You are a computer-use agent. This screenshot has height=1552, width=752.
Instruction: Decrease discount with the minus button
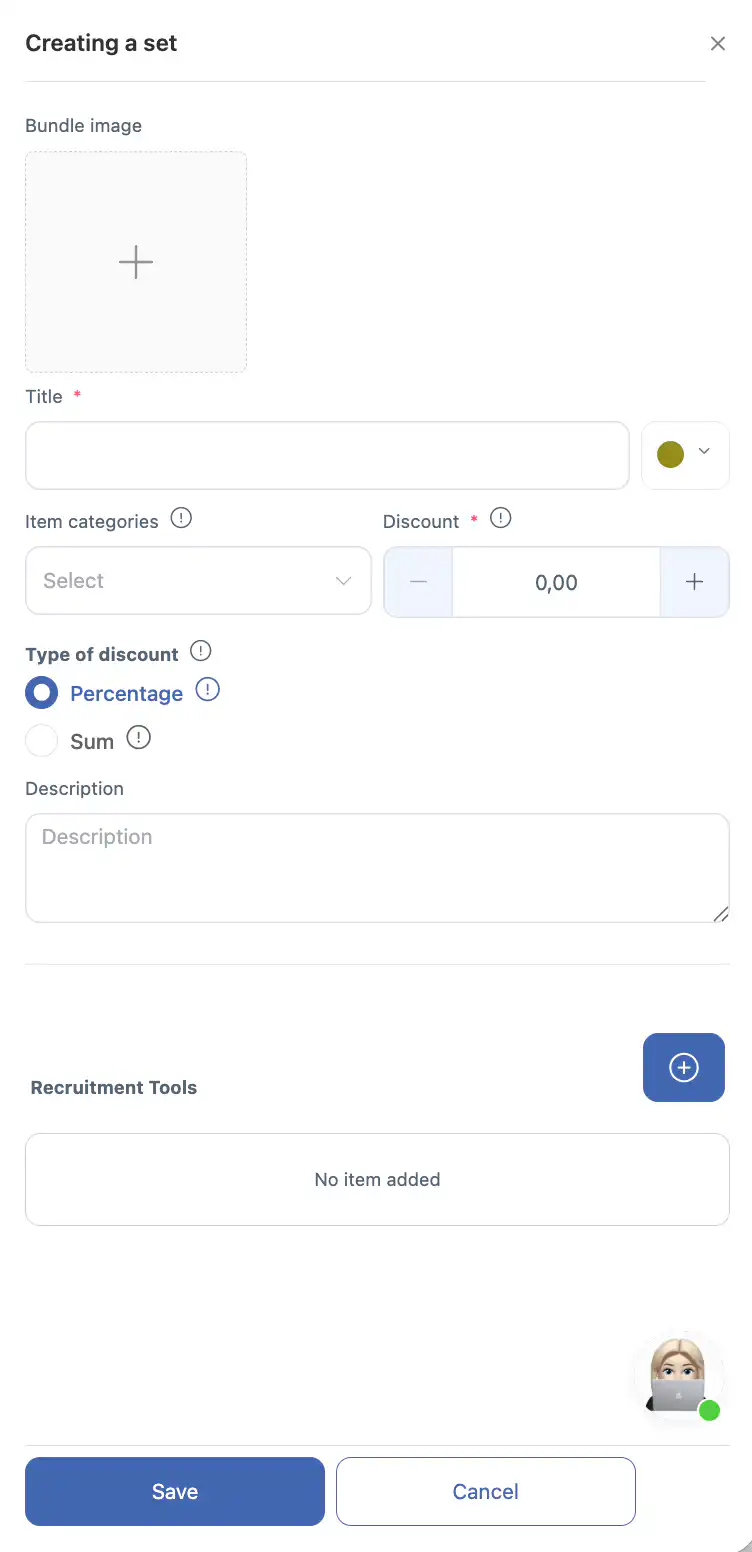(x=418, y=582)
